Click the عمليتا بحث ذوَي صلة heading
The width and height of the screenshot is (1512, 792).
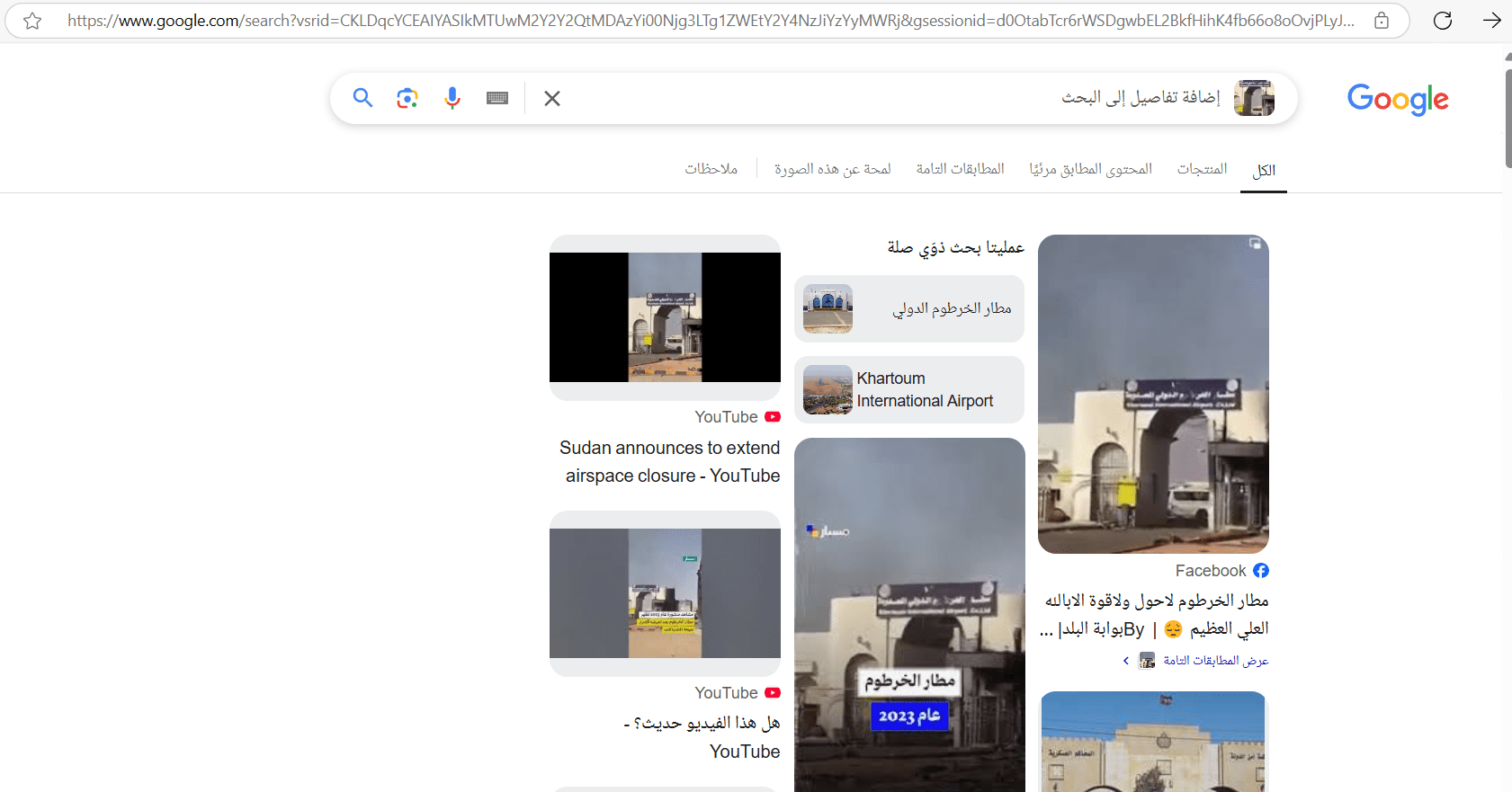coord(956,248)
